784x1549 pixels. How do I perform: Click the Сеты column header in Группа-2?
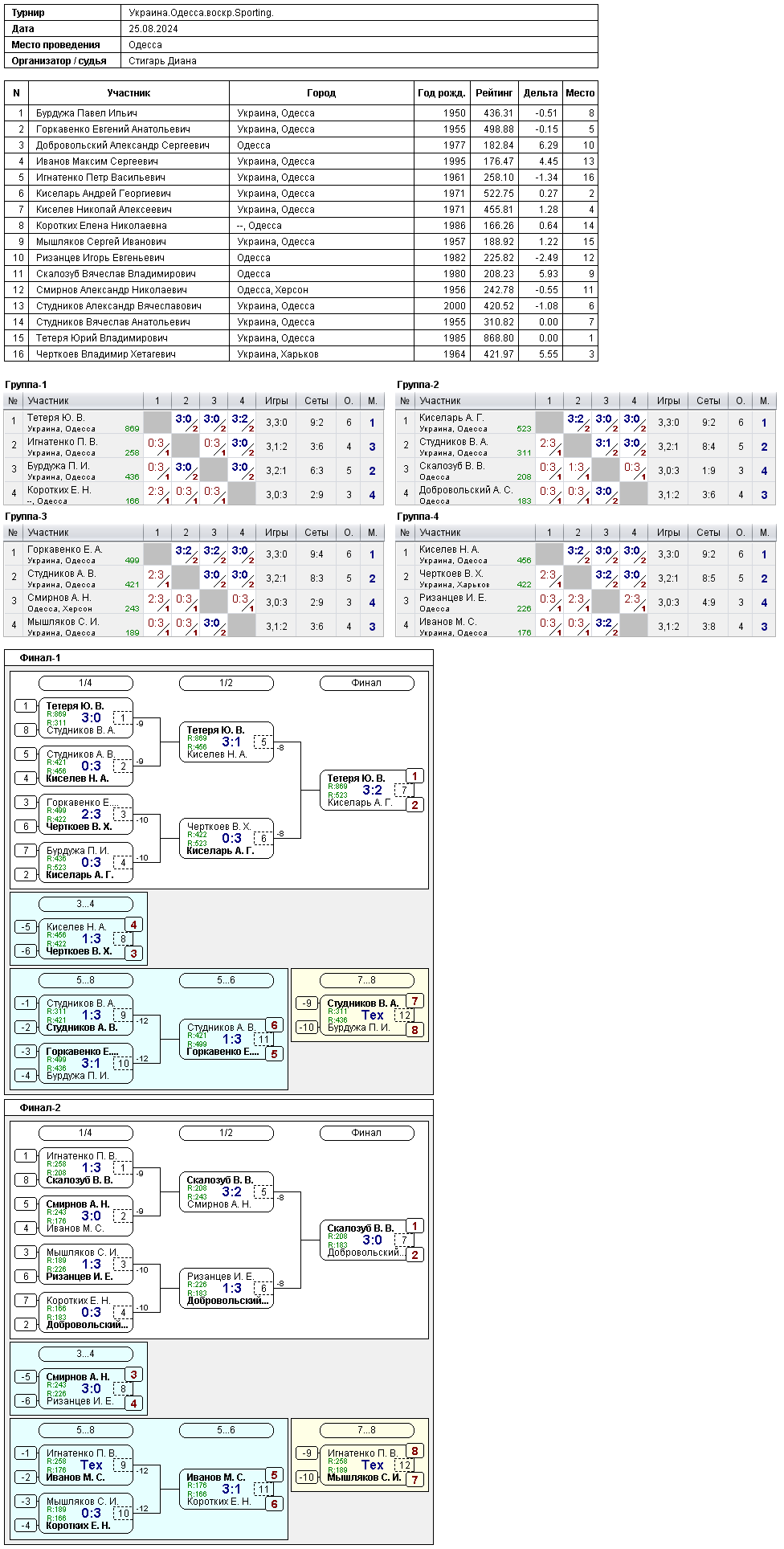coord(708,401)
